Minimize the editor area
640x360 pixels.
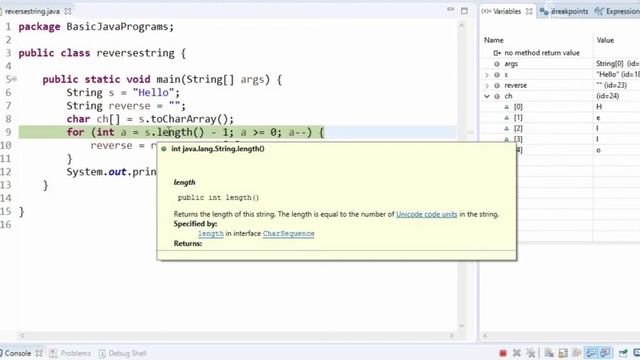[450, 10]
